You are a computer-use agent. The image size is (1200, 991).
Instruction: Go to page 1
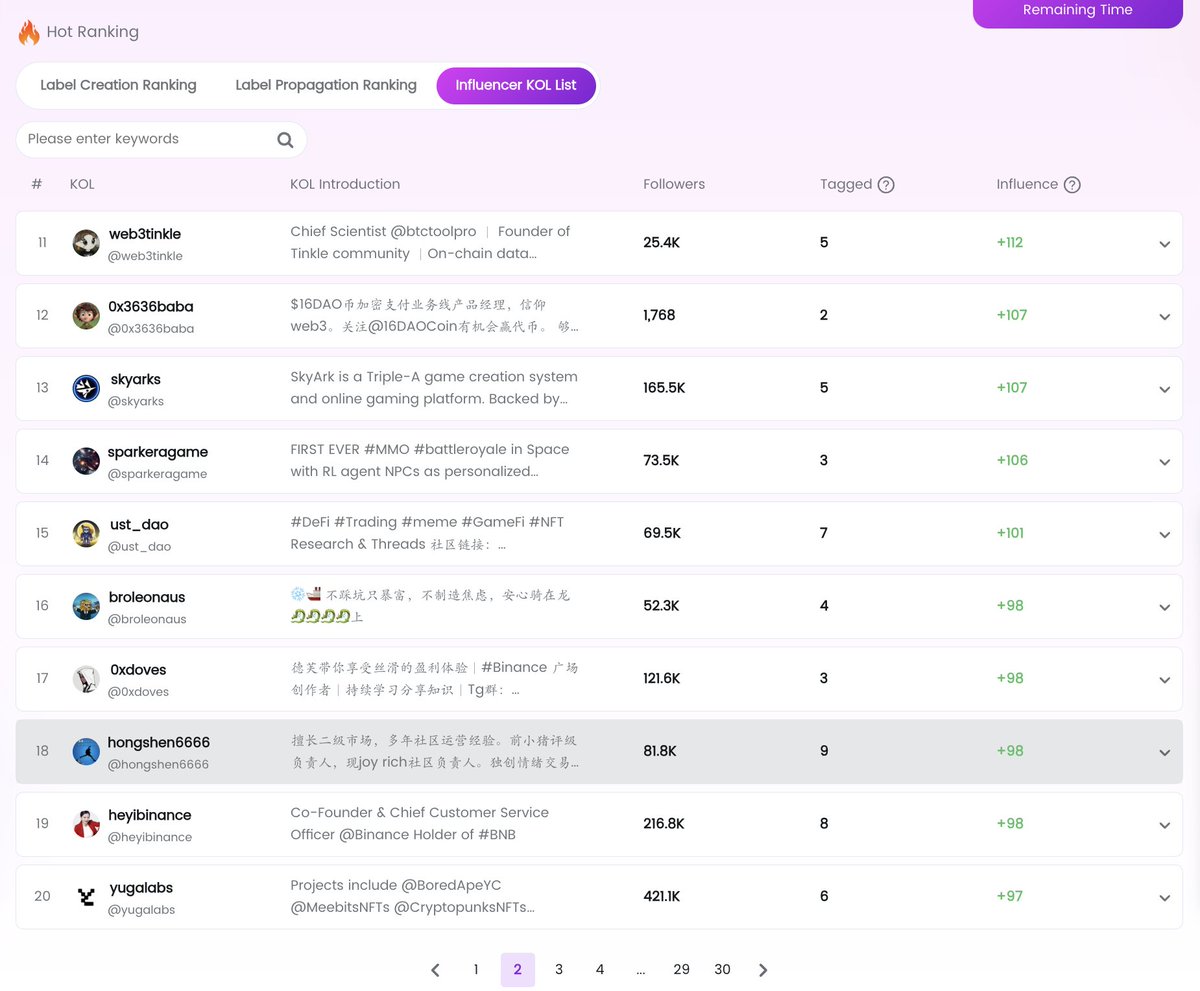point(476,970)
